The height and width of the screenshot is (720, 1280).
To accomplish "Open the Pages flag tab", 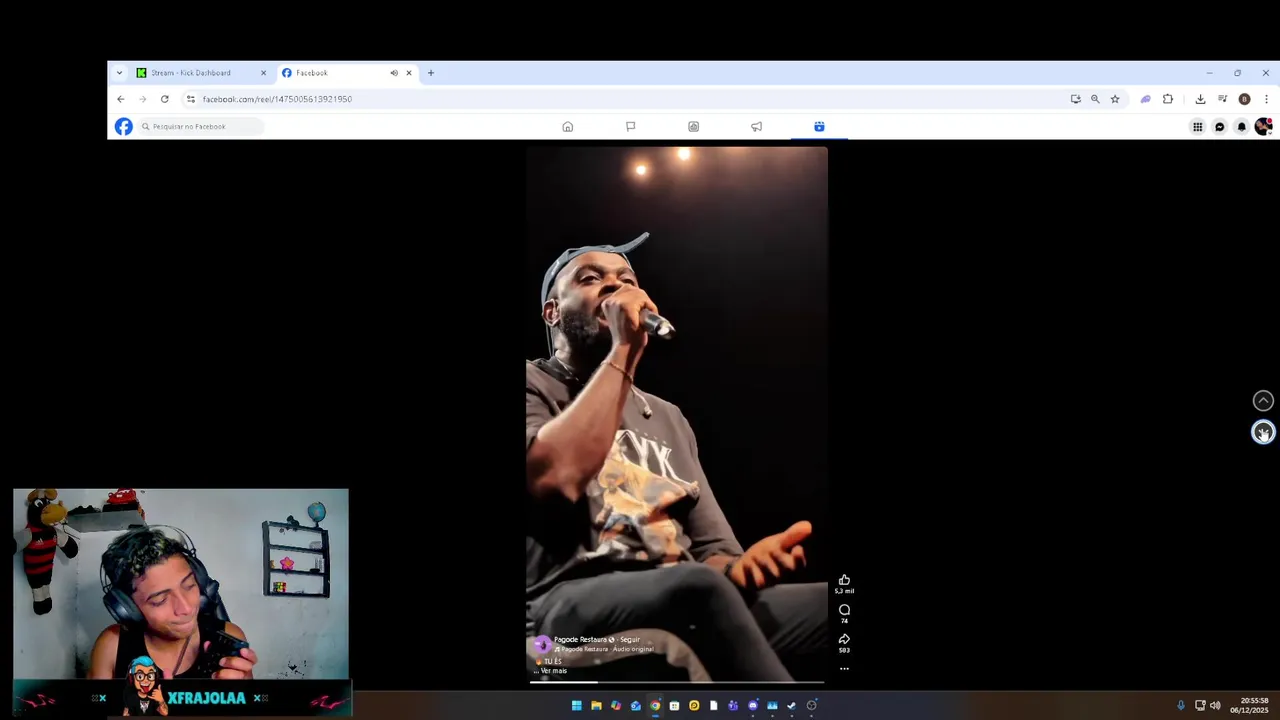I will tap(630, 126).
